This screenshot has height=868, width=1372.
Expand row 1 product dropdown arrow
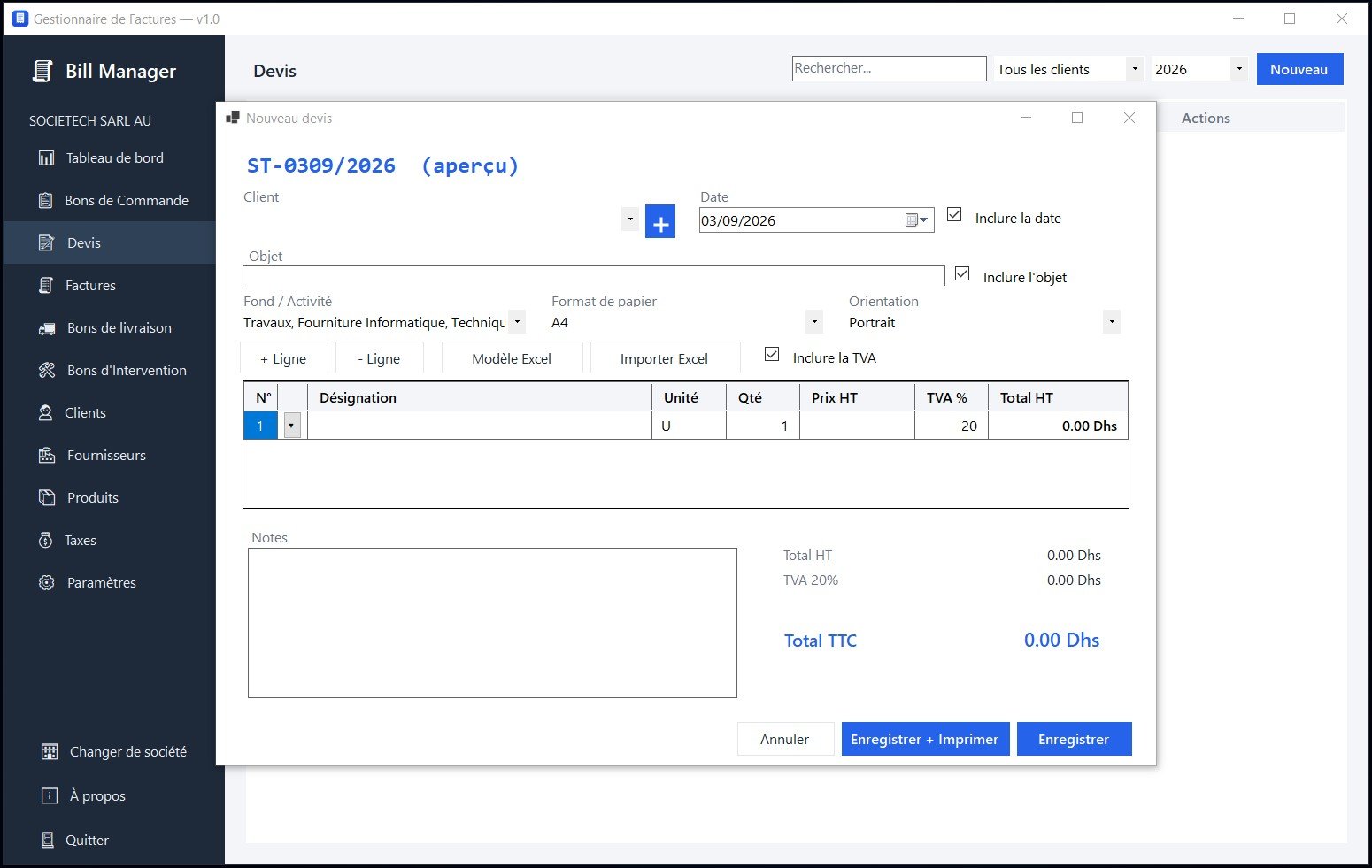coord(291,426)
